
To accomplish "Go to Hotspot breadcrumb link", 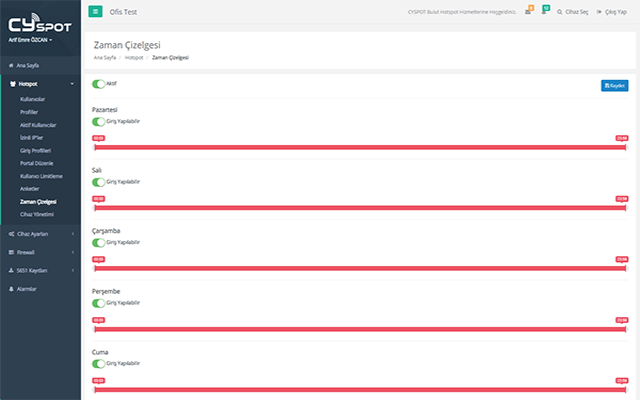I will [133, 57].
